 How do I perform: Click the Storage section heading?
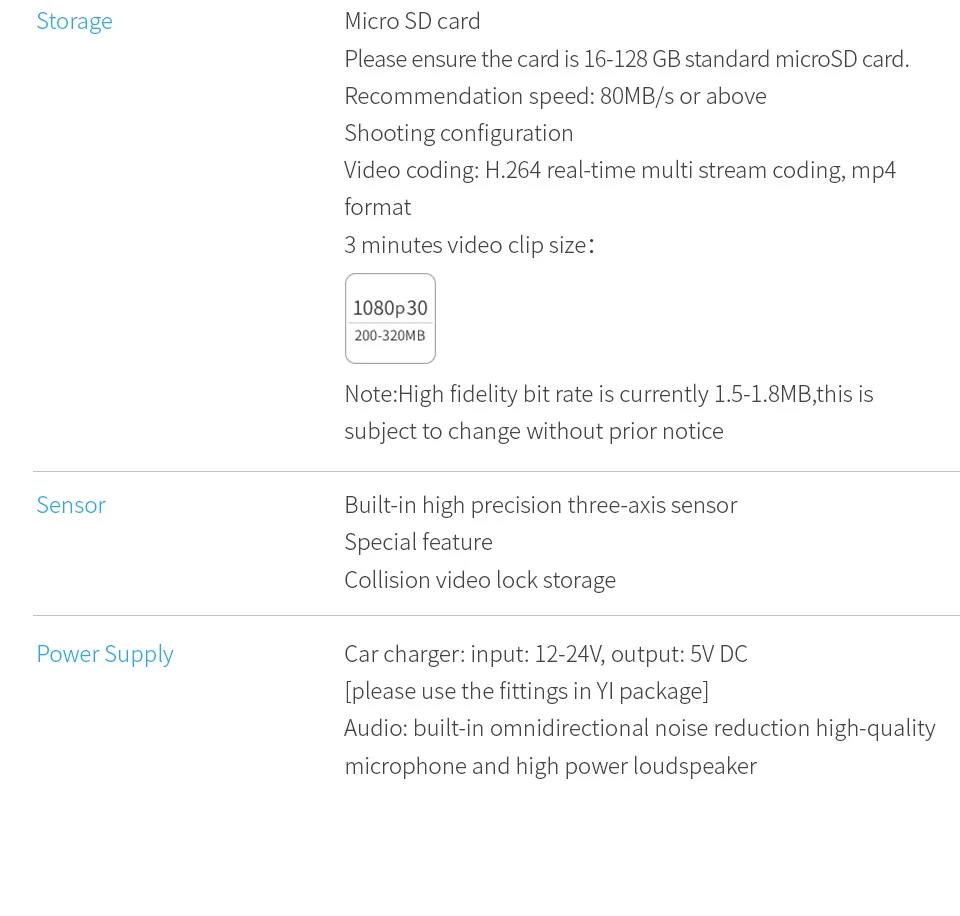tap(74, 21)
